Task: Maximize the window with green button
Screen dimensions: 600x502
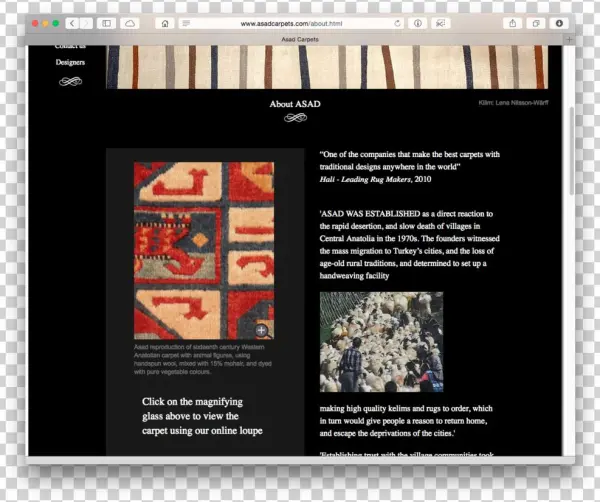Action: pyautogui.click(x=56, y=23)
